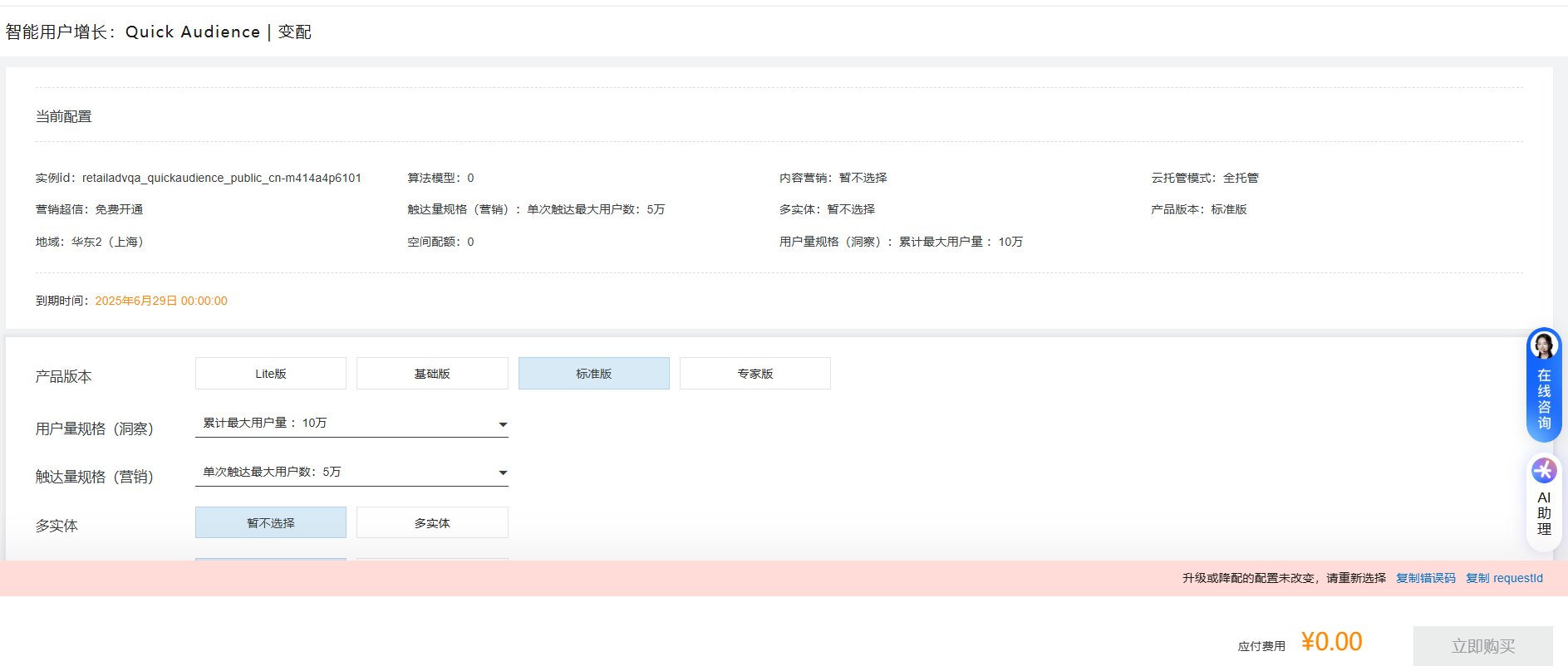Open the 在线咨询 online consultation avatar icon
Image resolution: width=1568 pixels, height=671 pixels.
click(1544, 345)
